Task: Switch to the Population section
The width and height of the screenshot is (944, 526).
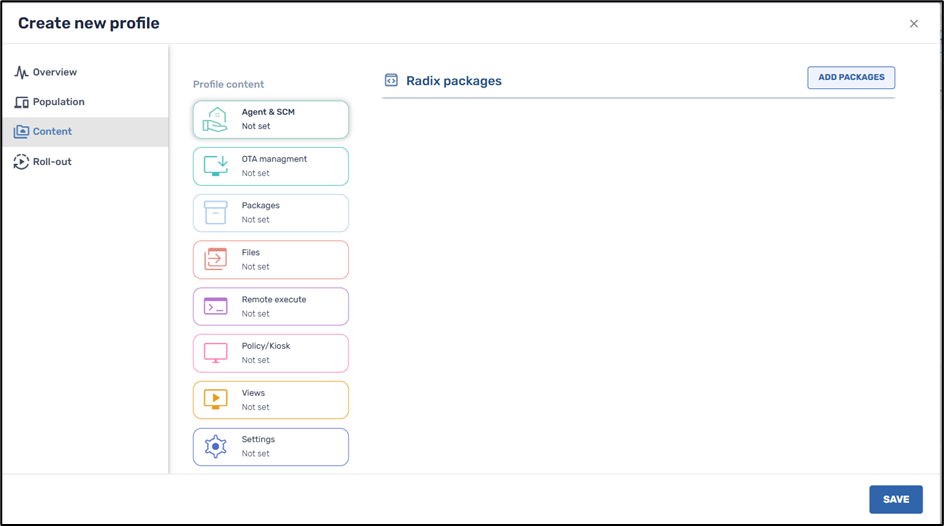Action: coord(58,102)
